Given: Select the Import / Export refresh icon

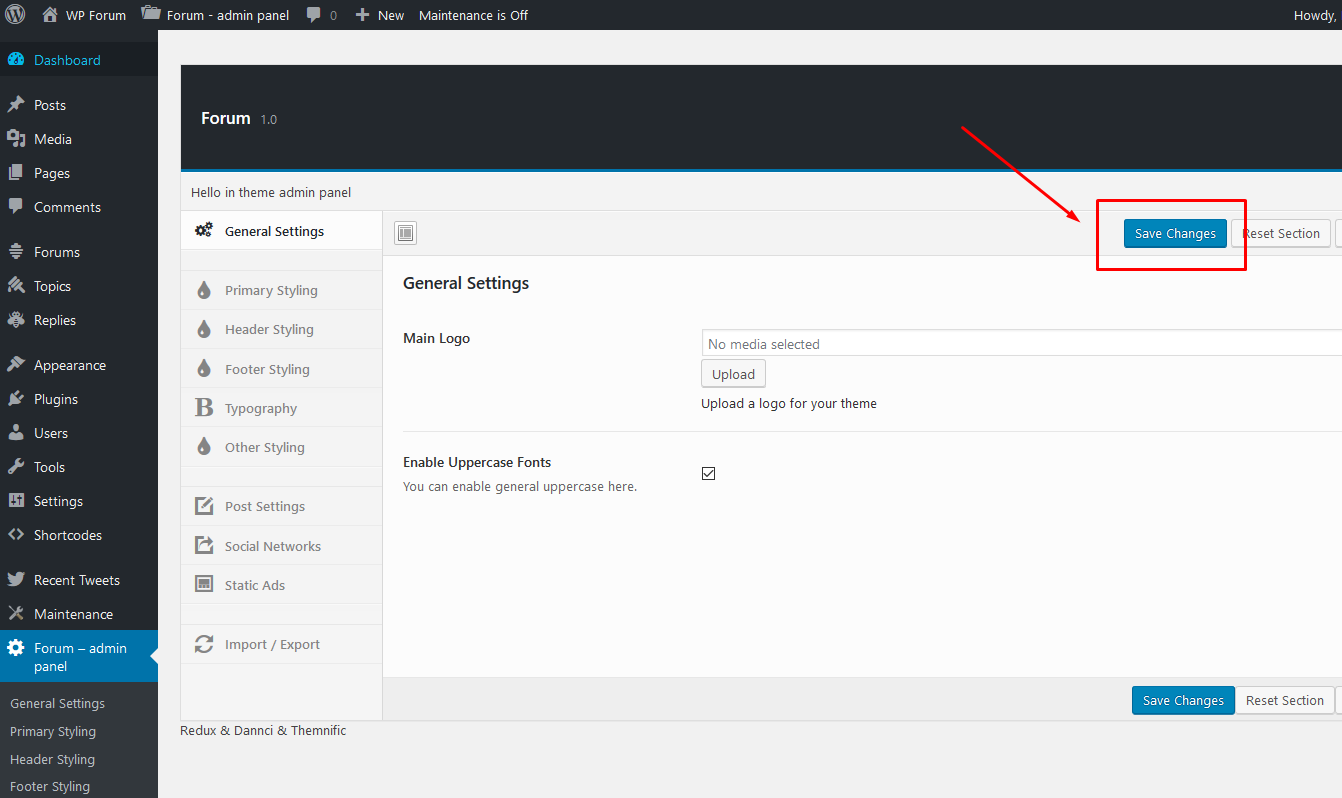Looking at the screenshot, I should tap(204, 644).
